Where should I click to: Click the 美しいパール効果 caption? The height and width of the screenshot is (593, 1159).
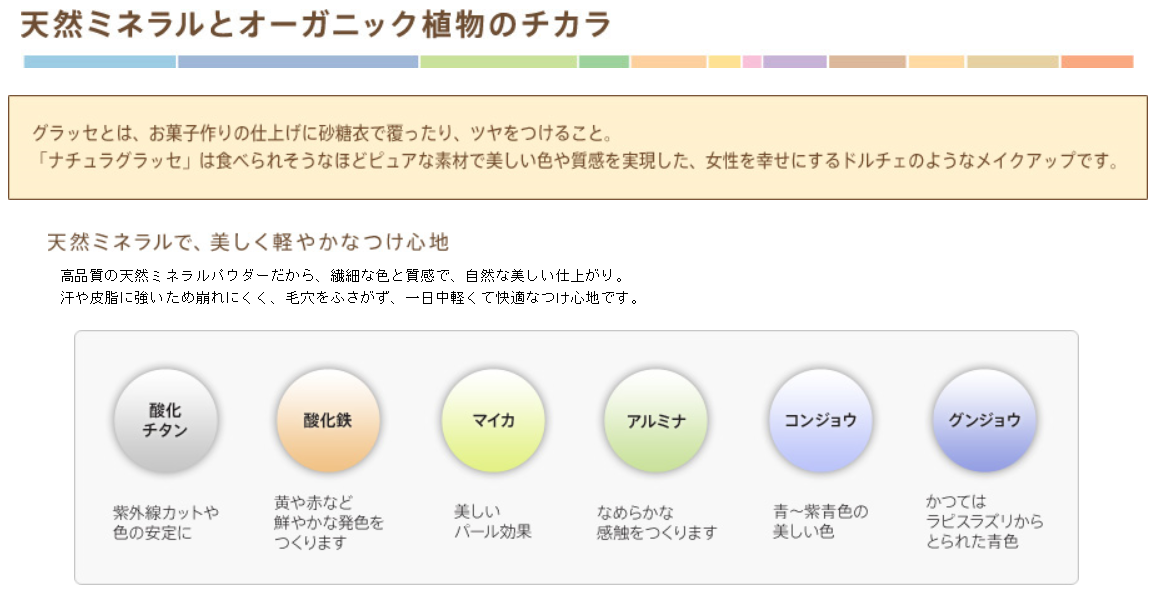pyautogui.click(x=492, y=521)
